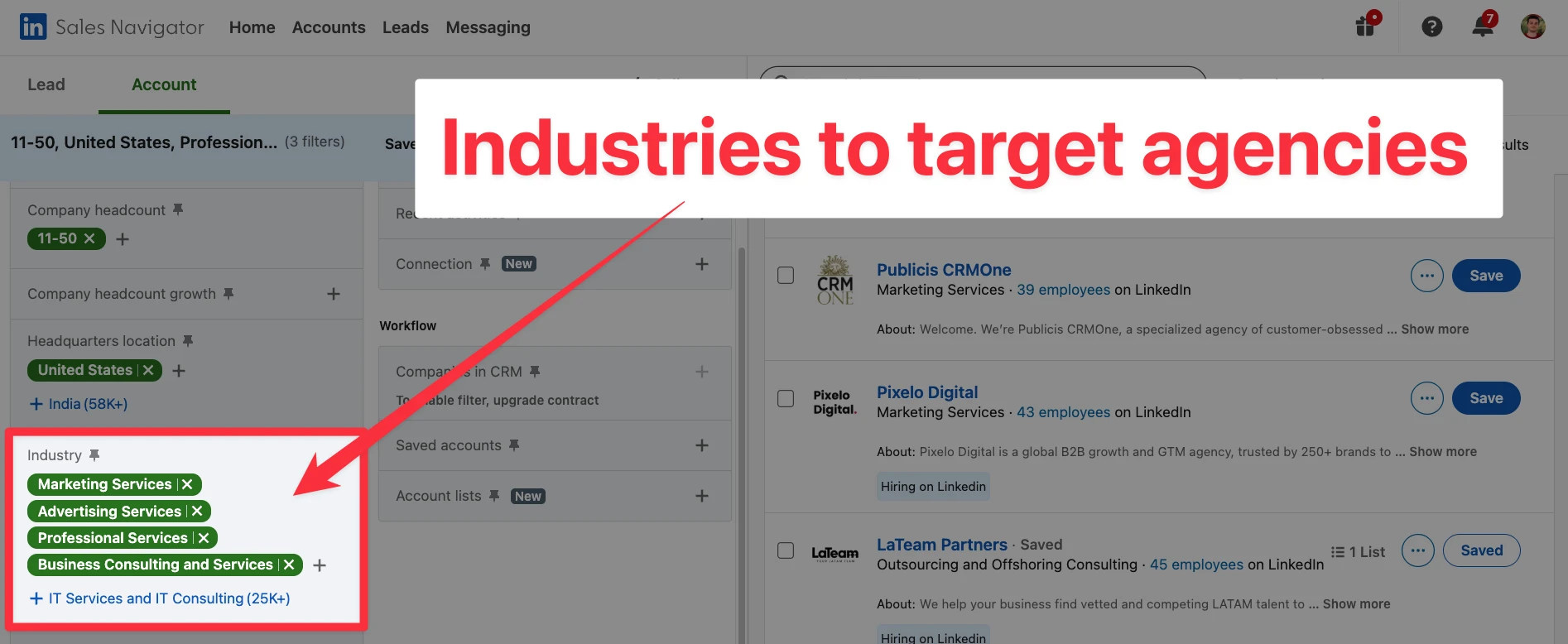The width and height of the screenshot is (1568, 644).
Task: Pin the Connection filter
Action: point(485,263)
